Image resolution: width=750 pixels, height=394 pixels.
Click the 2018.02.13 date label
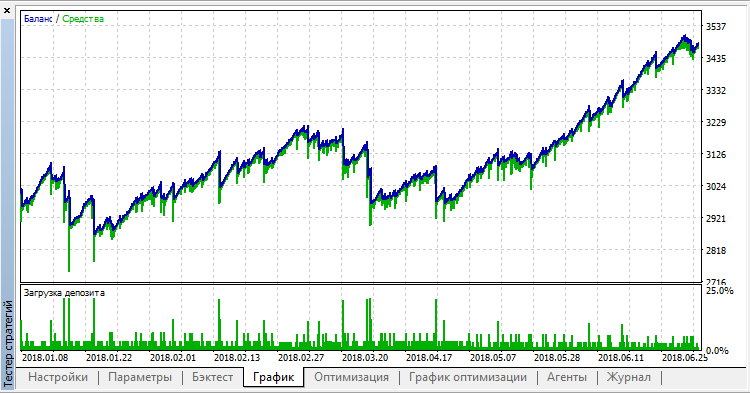click(237, 358)
